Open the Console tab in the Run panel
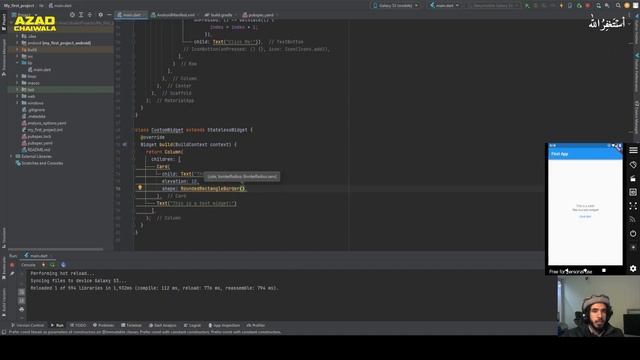The image size is (640, 360). point(28,265)
